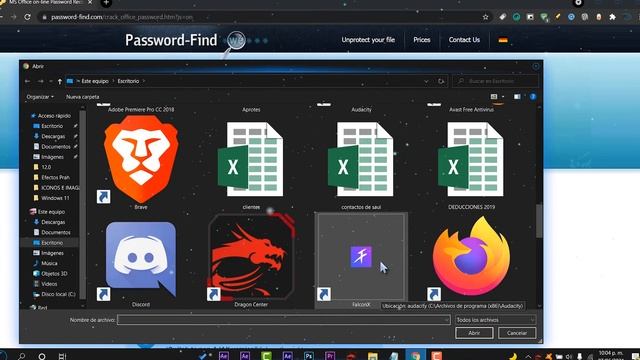Select the Dragon Center shortcut icon

(251, 257)
